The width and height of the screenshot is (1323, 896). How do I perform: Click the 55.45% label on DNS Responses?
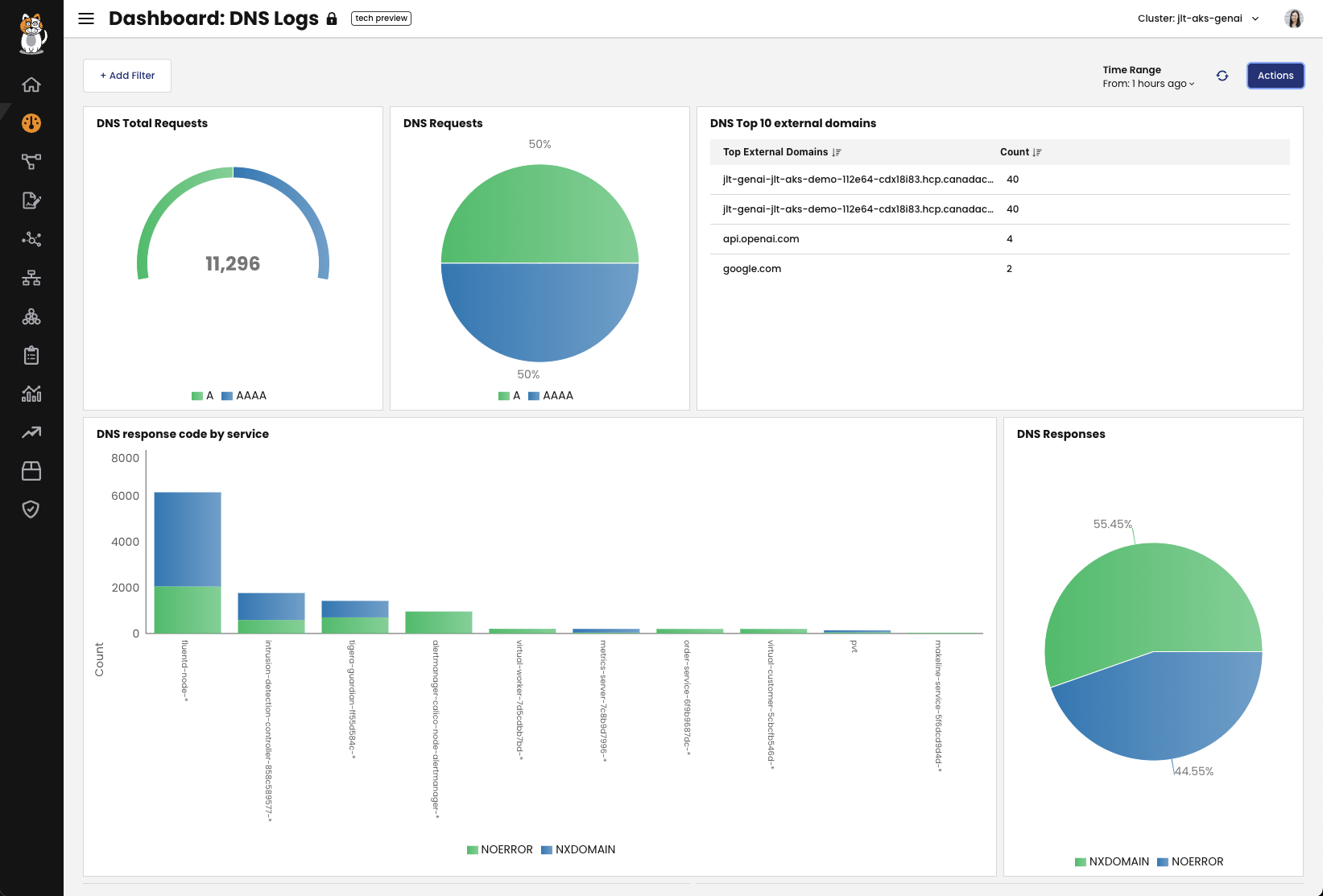point(1112,524)
